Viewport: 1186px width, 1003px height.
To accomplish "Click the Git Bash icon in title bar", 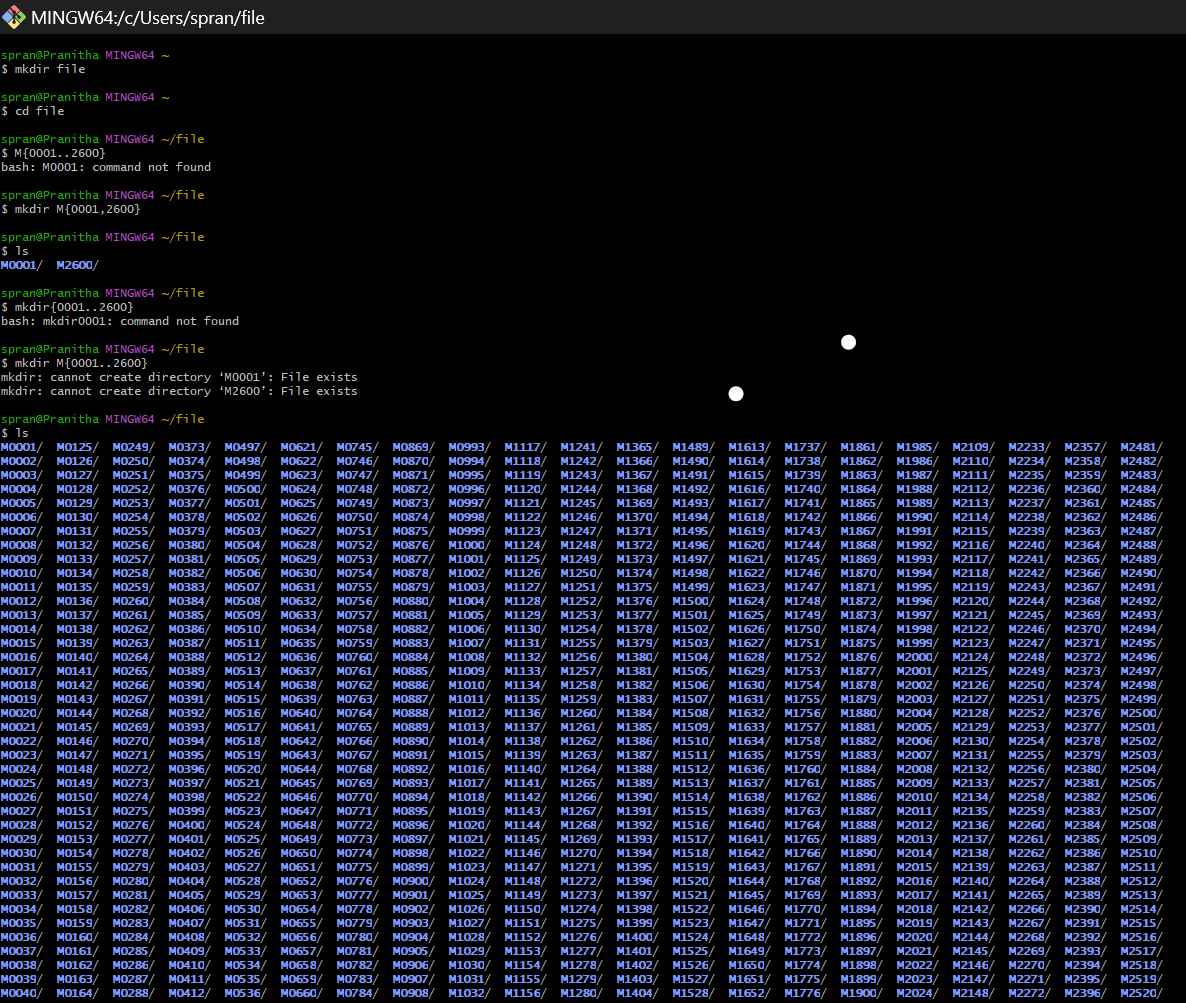I will pos(14,17).
